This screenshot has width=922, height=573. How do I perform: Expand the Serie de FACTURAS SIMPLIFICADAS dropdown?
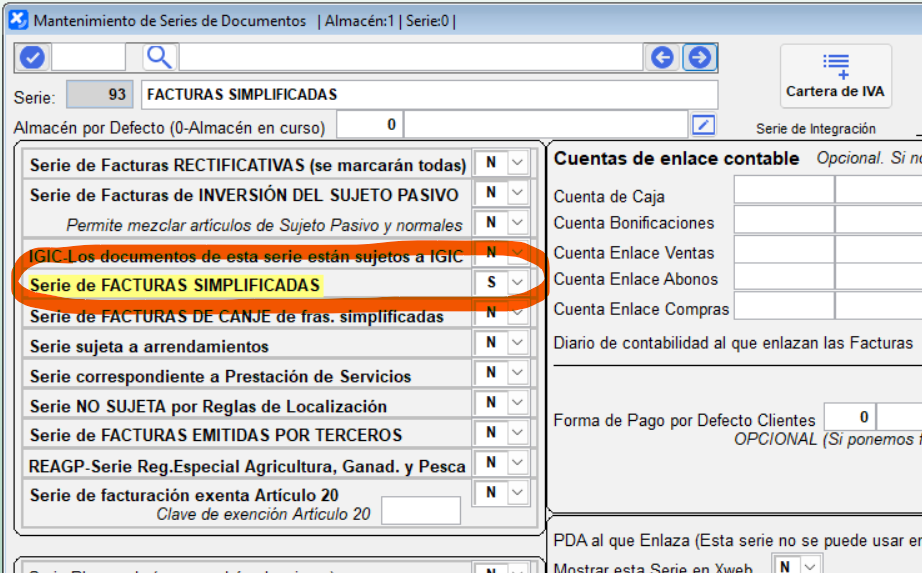[517, 283]
